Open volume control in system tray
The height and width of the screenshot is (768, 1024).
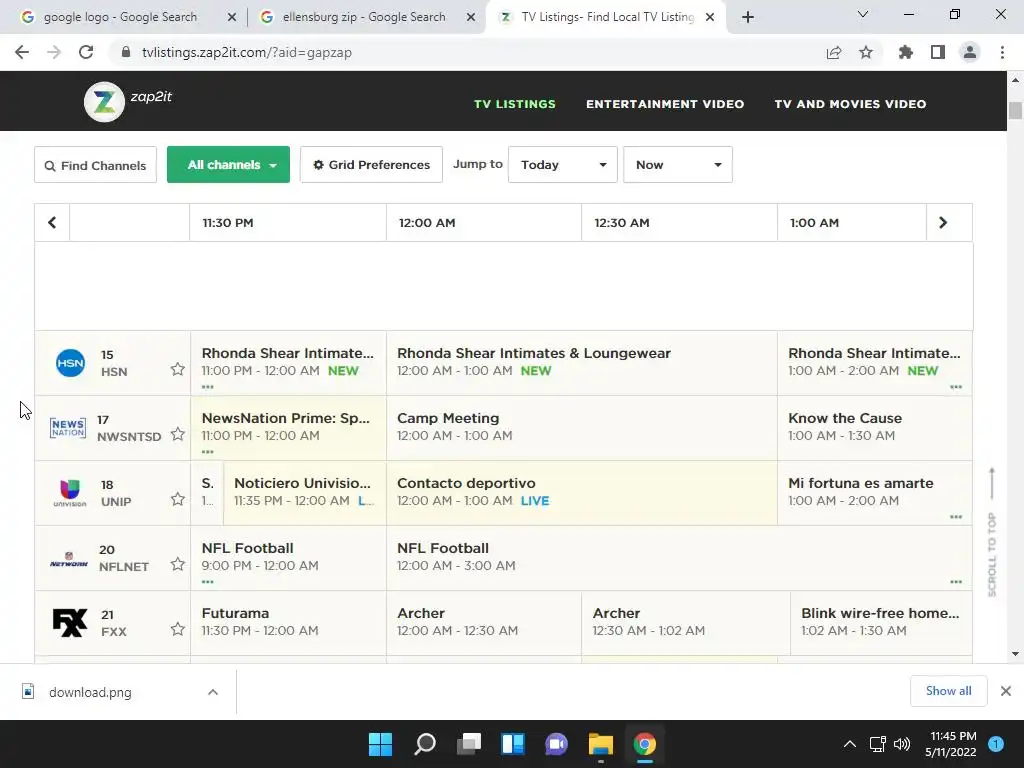point(902,744)
